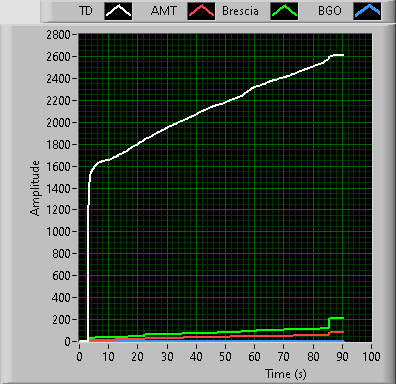
Task: Click the red AMT plot legend icon
Action: tap(201, 11)
